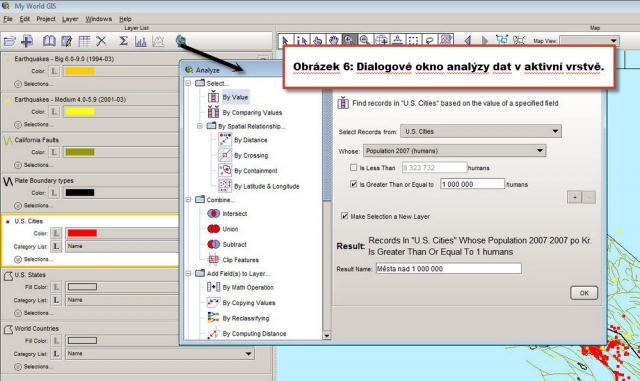Pick the Union combine operation
This screenshot has height=381, width=640.
pos(213,229)
